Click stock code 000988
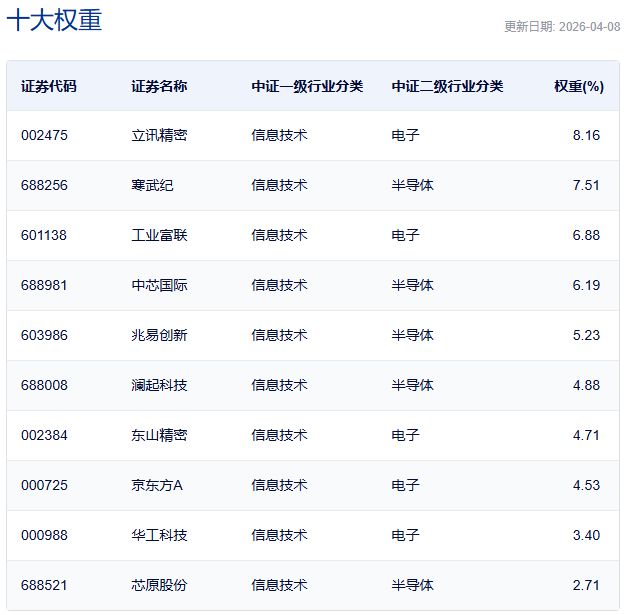 click(x=44, y=535)
